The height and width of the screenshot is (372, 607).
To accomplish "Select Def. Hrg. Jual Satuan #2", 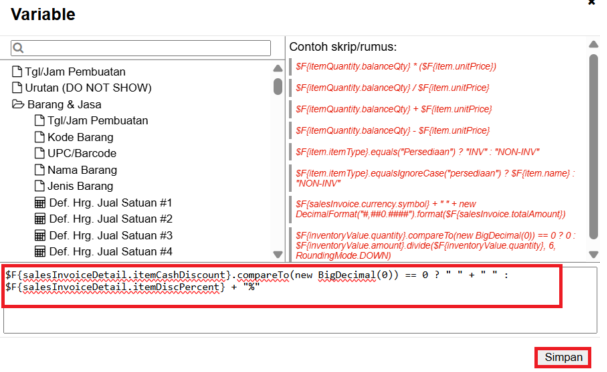I will click(x=111, y=219).
